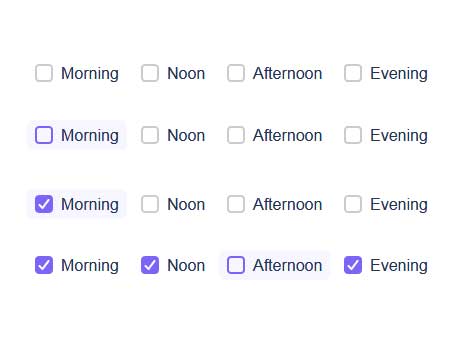
Task: Enable the Evening checkbox in the first row
Action: coord(353,73)
